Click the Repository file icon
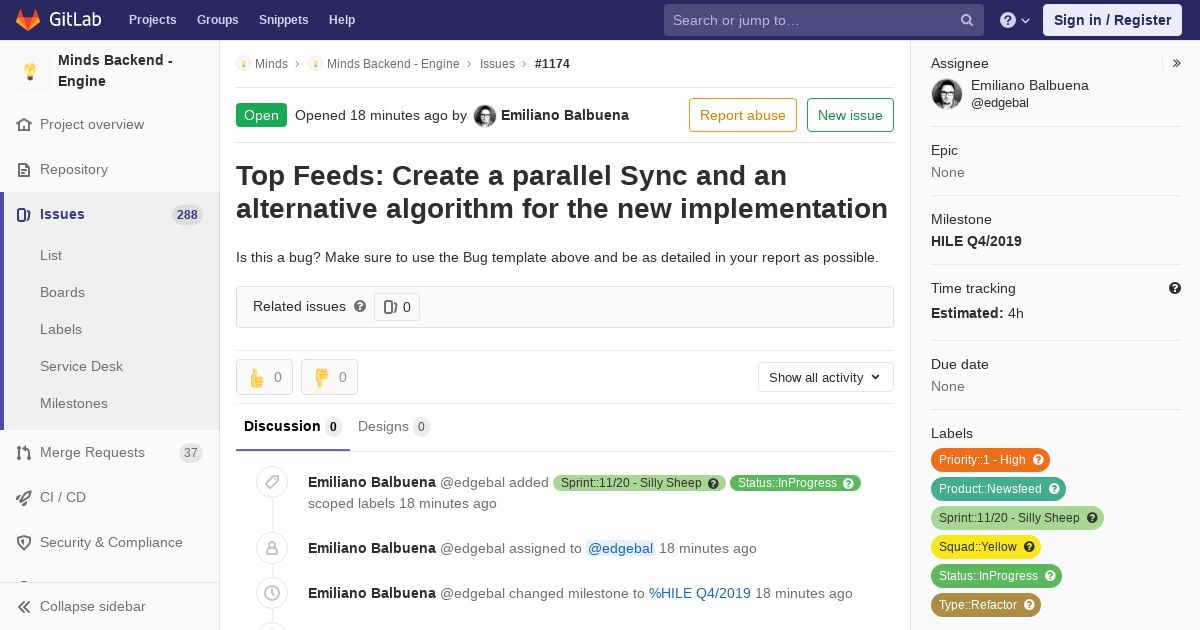The height and width of the screenshot is (630, 1200). tap(24, 170)
